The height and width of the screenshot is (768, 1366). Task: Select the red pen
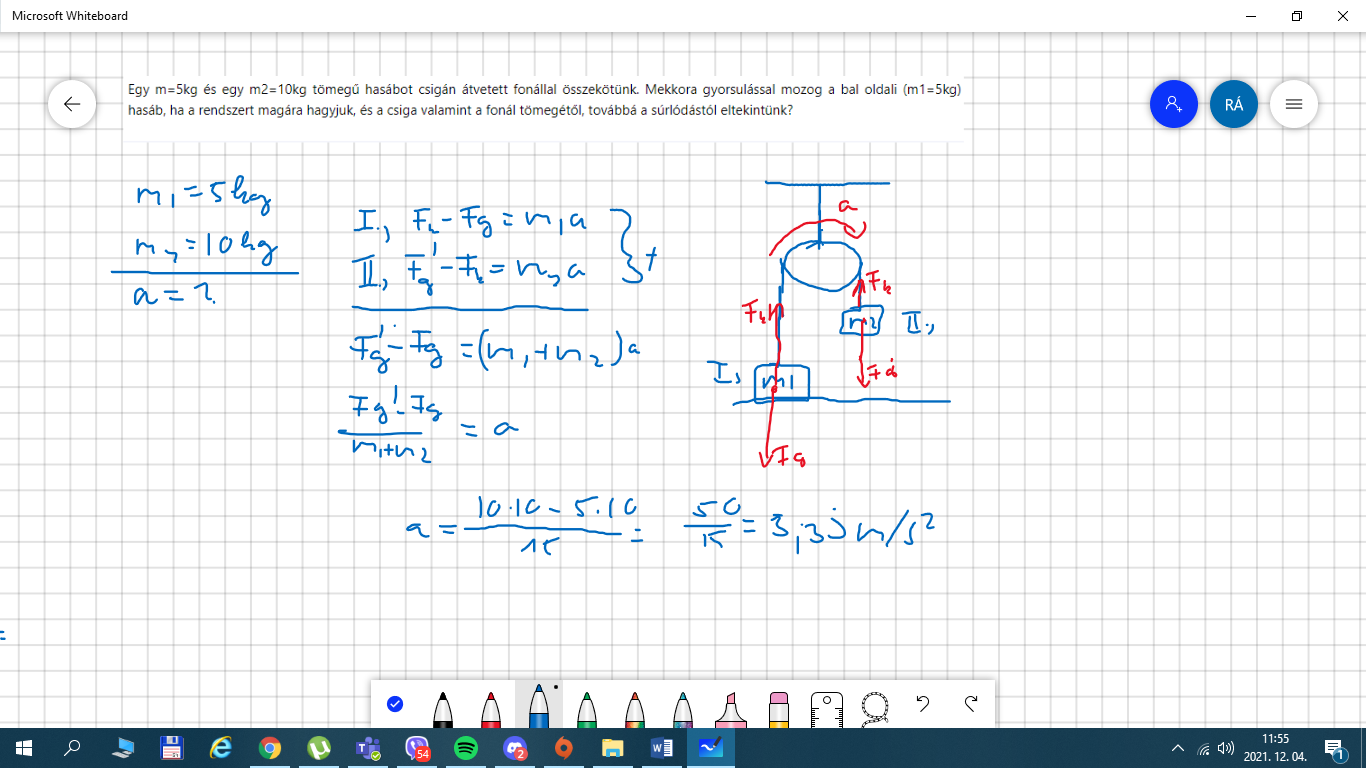[491, 708]
